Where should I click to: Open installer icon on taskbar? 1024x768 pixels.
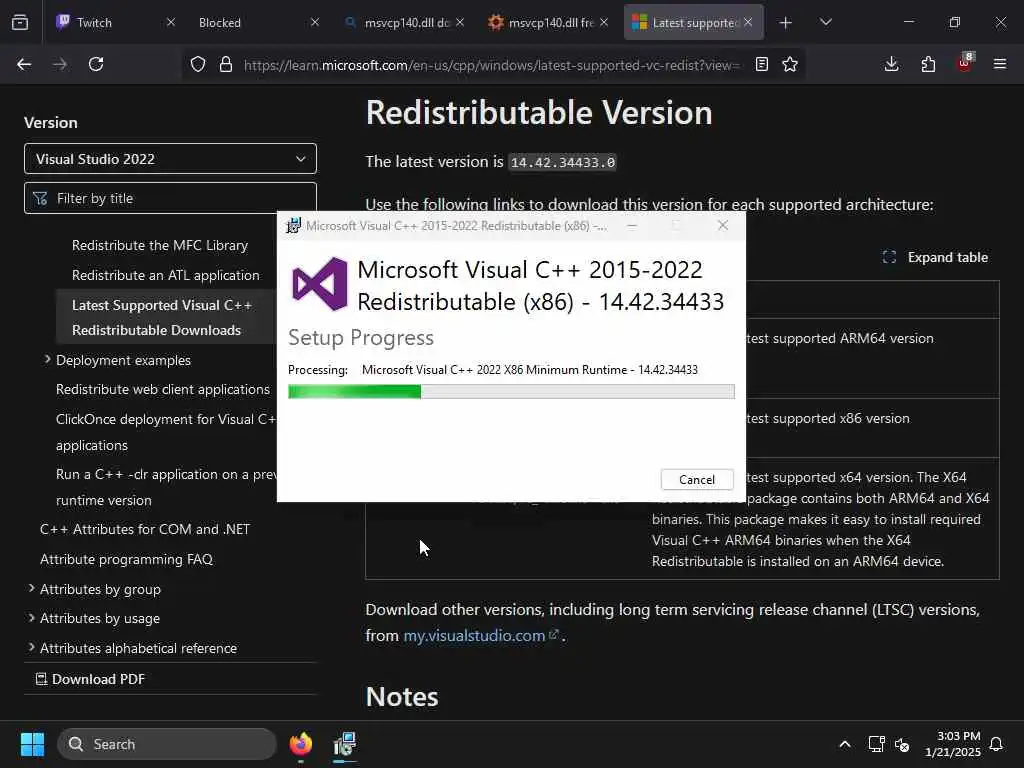coord(345,744)
